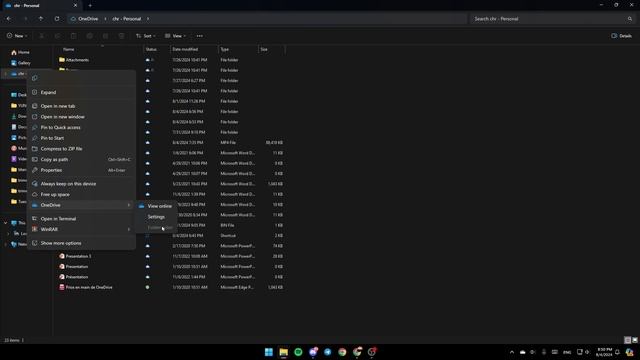Open Settings in the OneDrive submenu
Viewport: 640px width, 360px height.
click(157, 217)
